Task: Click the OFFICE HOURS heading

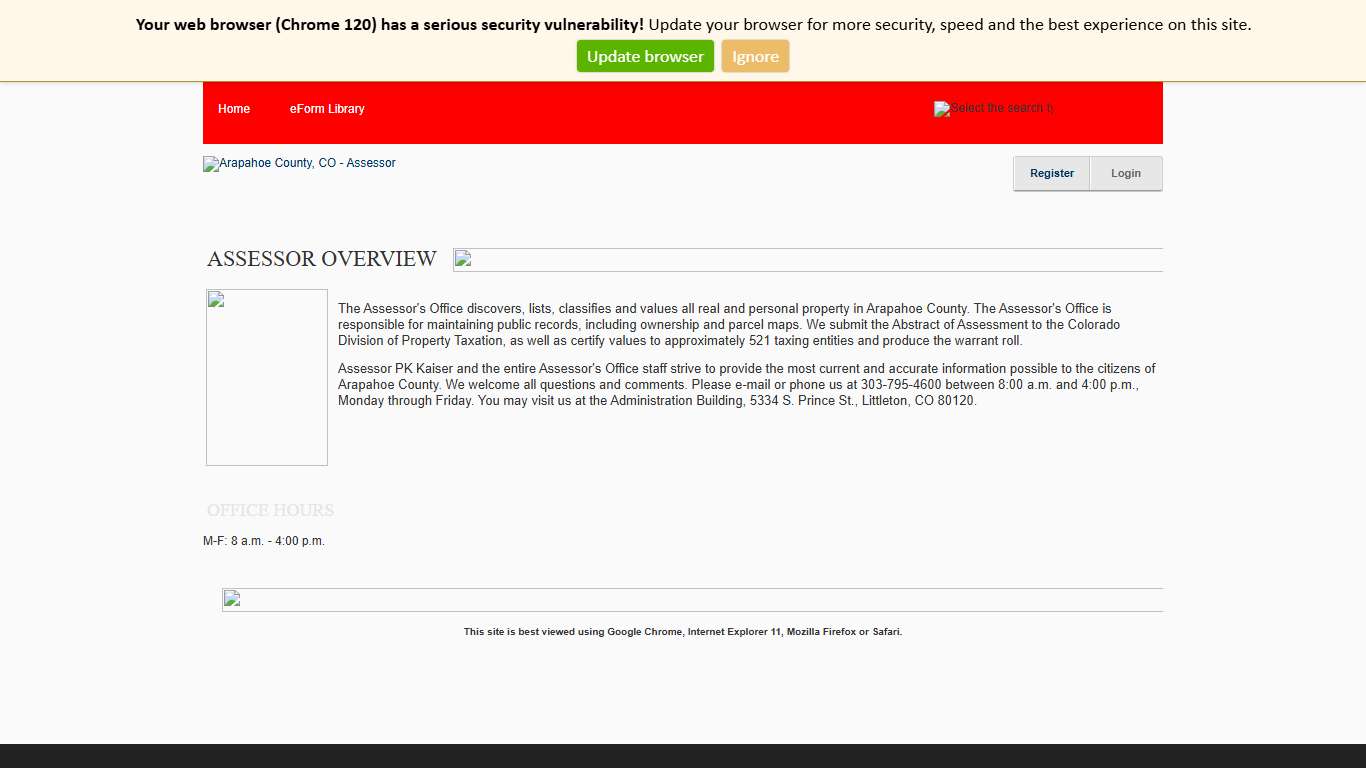Action: [270, 510]
